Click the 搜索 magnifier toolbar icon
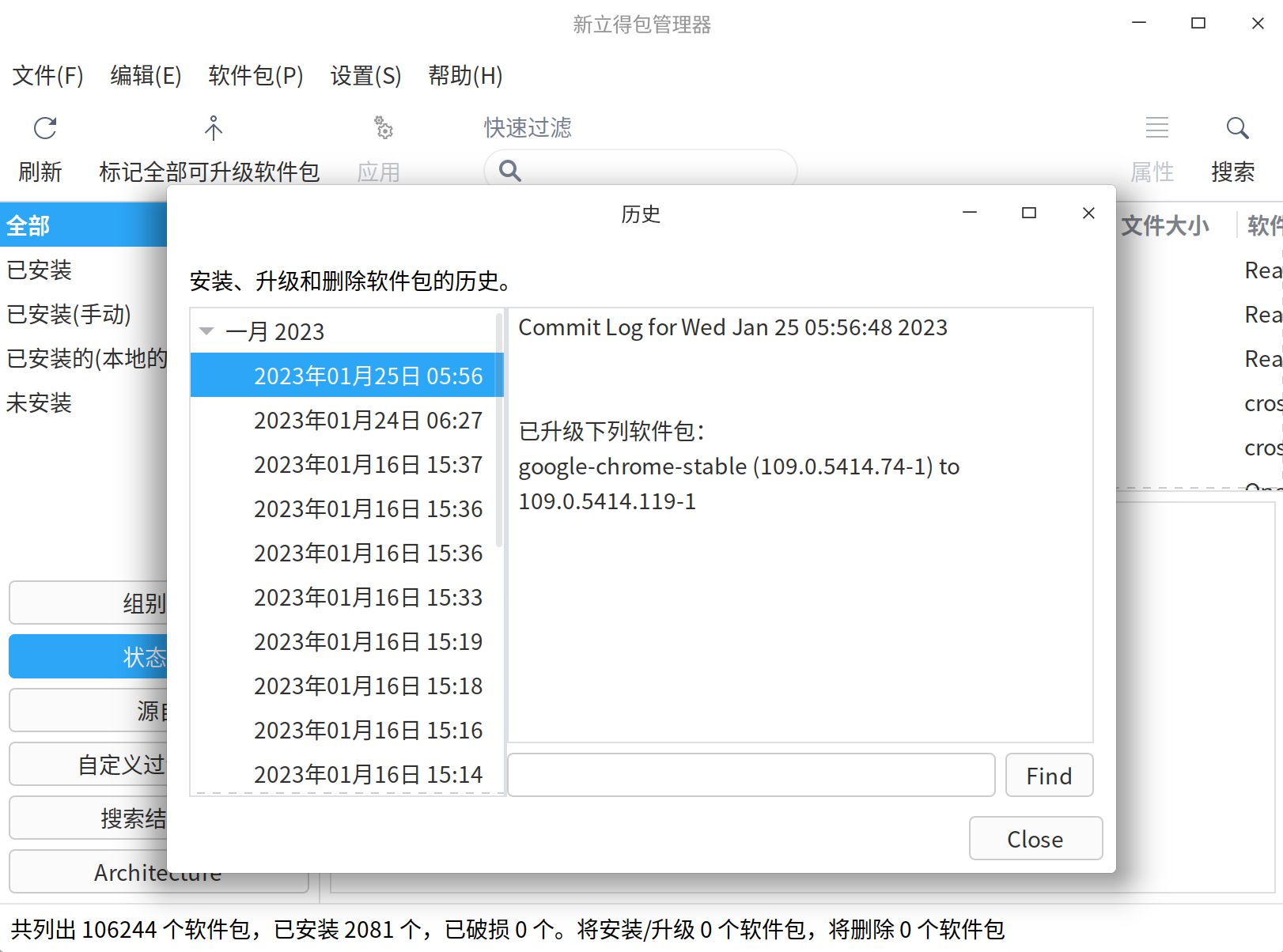The image size is (1283, 952). click(x=1236, y=128)
